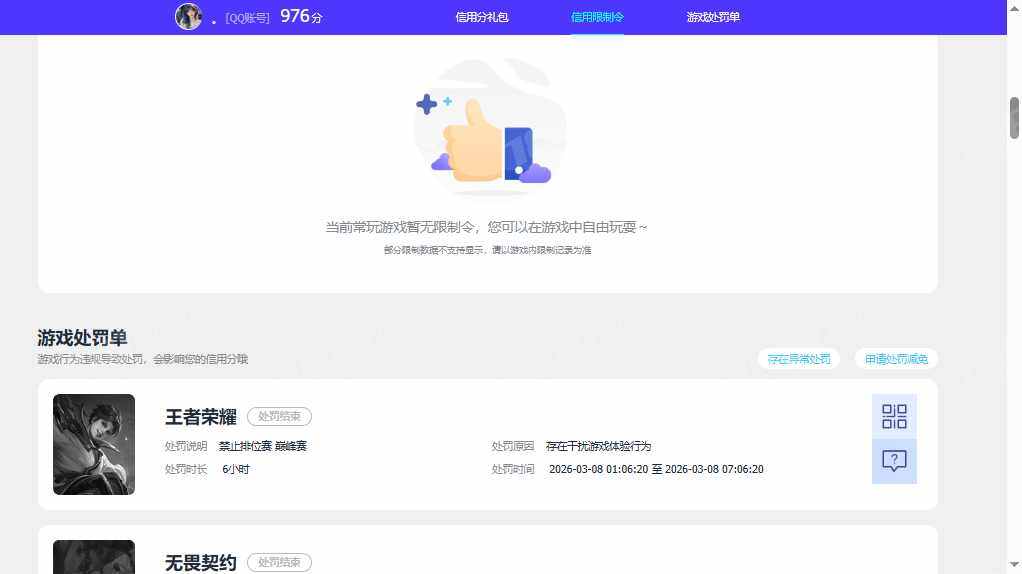Click the 976分 credit score
This screenshot has height=574, width=1022.
301,16
